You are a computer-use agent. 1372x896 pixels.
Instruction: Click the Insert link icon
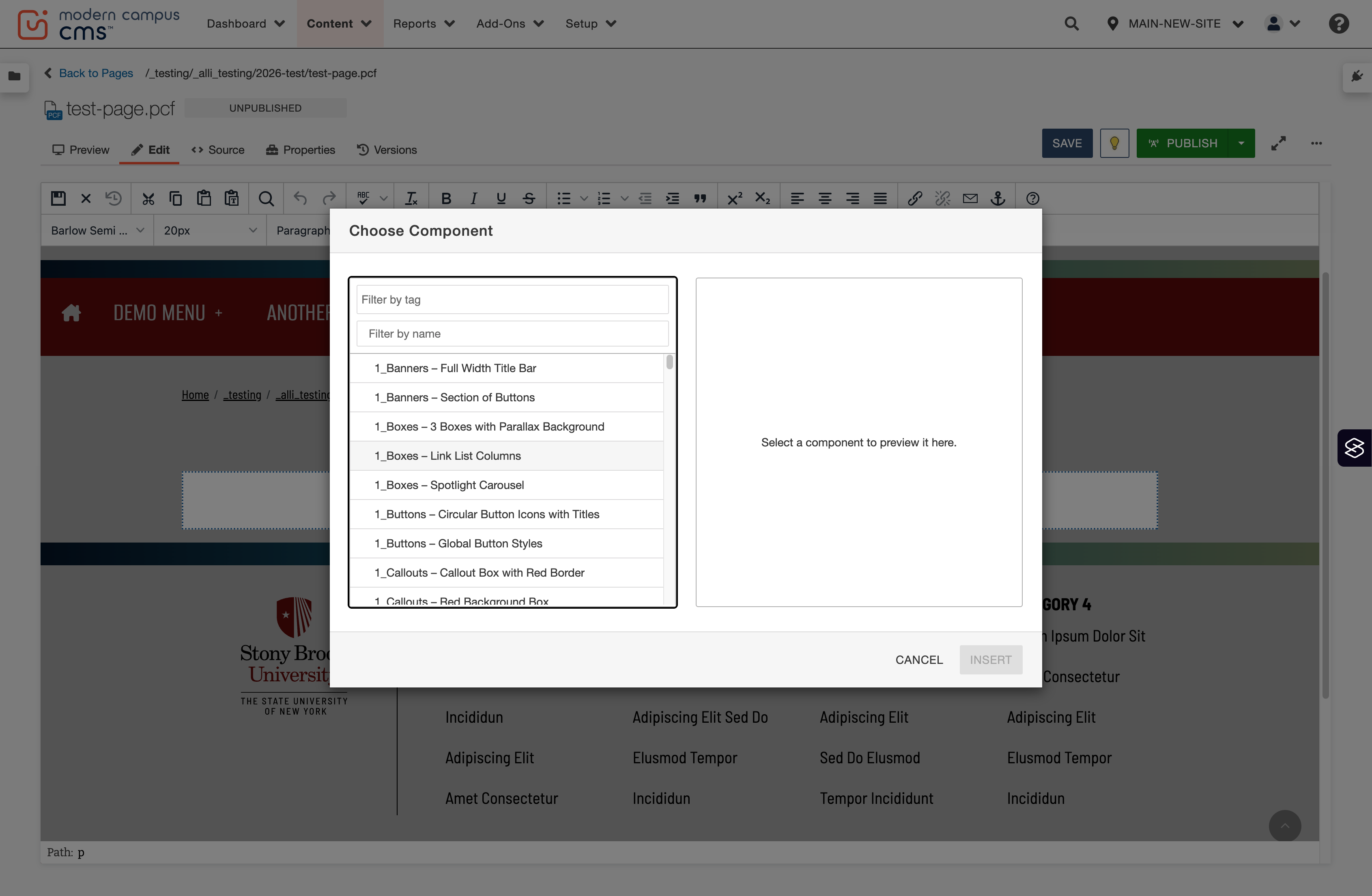pos(915,198)
